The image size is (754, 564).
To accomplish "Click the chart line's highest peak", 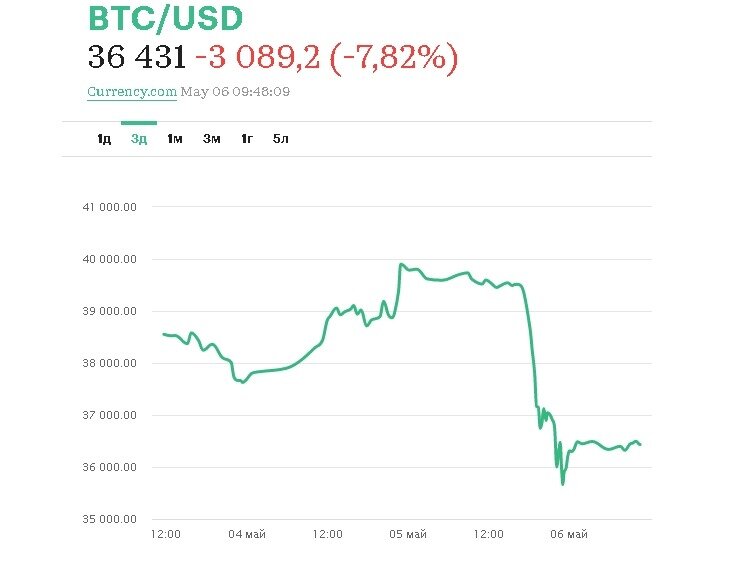I will [401, 265].
